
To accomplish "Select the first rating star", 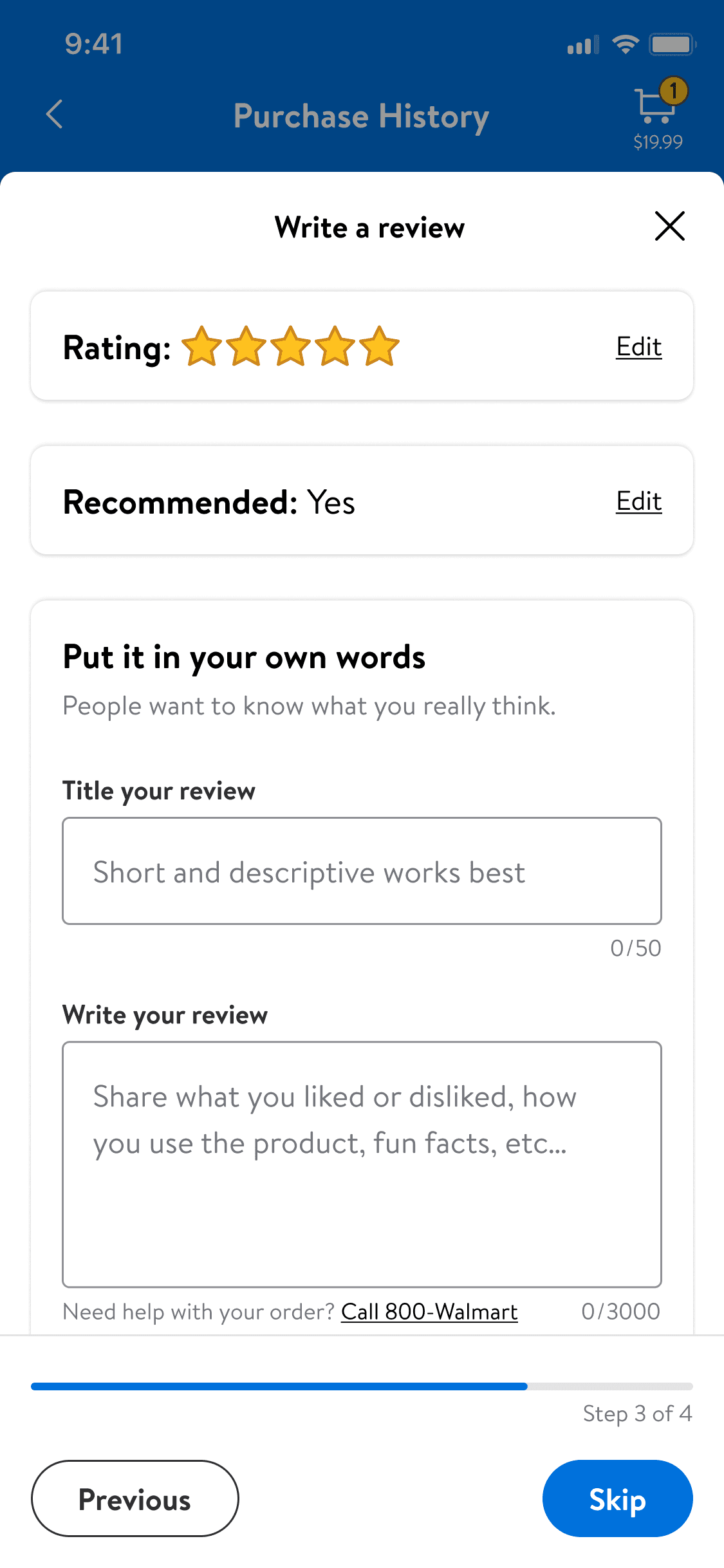I will tap(202, 346).
